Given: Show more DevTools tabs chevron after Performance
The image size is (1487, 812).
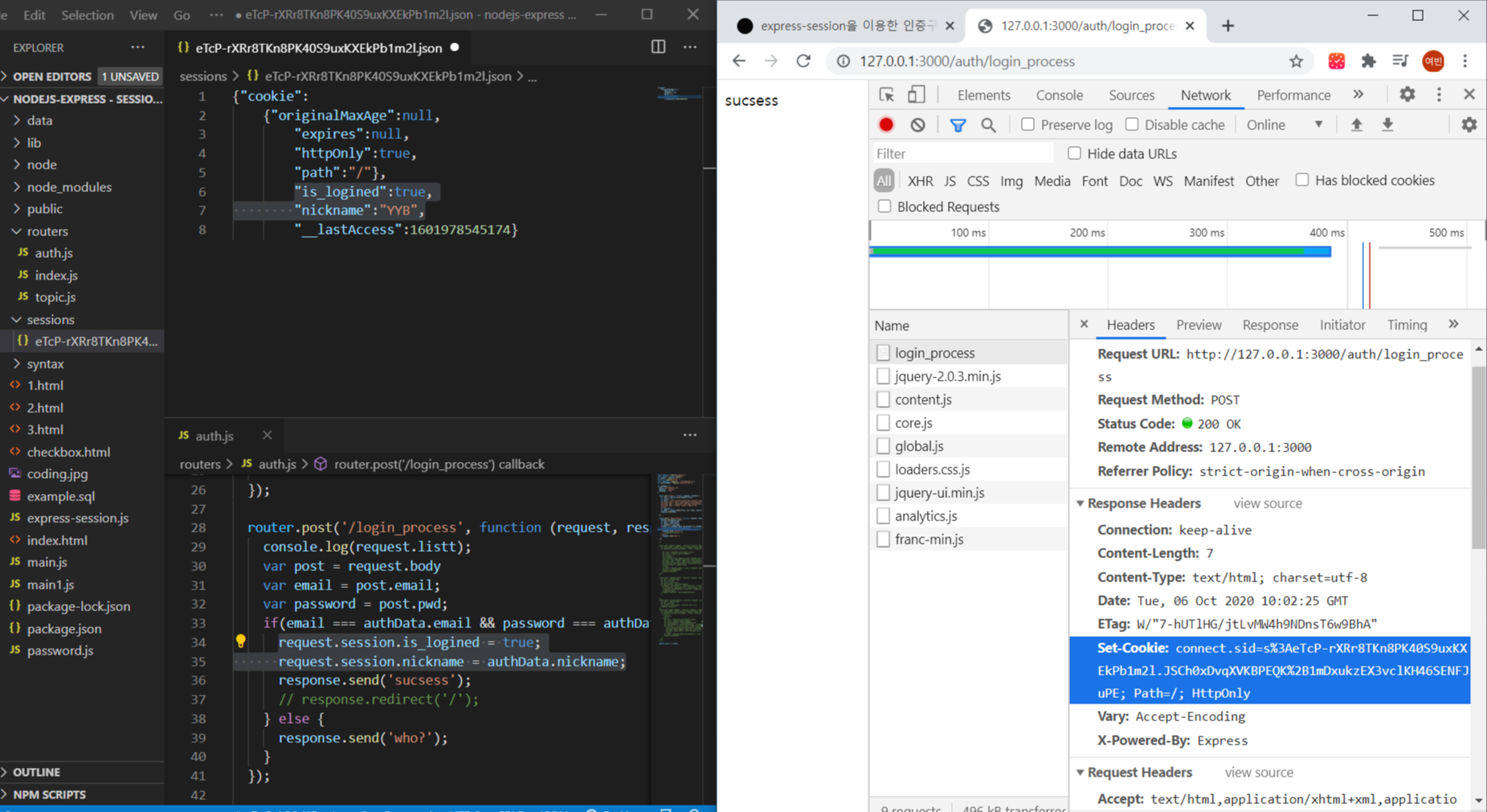Looking at the screenshot, I should click(x=1358, y=94).
